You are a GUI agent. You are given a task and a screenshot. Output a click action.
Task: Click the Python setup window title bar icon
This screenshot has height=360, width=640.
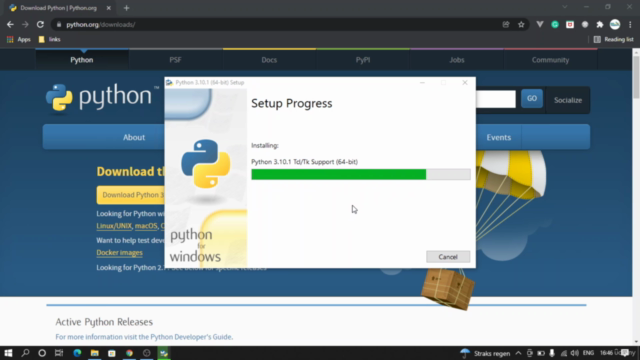click(x=169, y=82)
